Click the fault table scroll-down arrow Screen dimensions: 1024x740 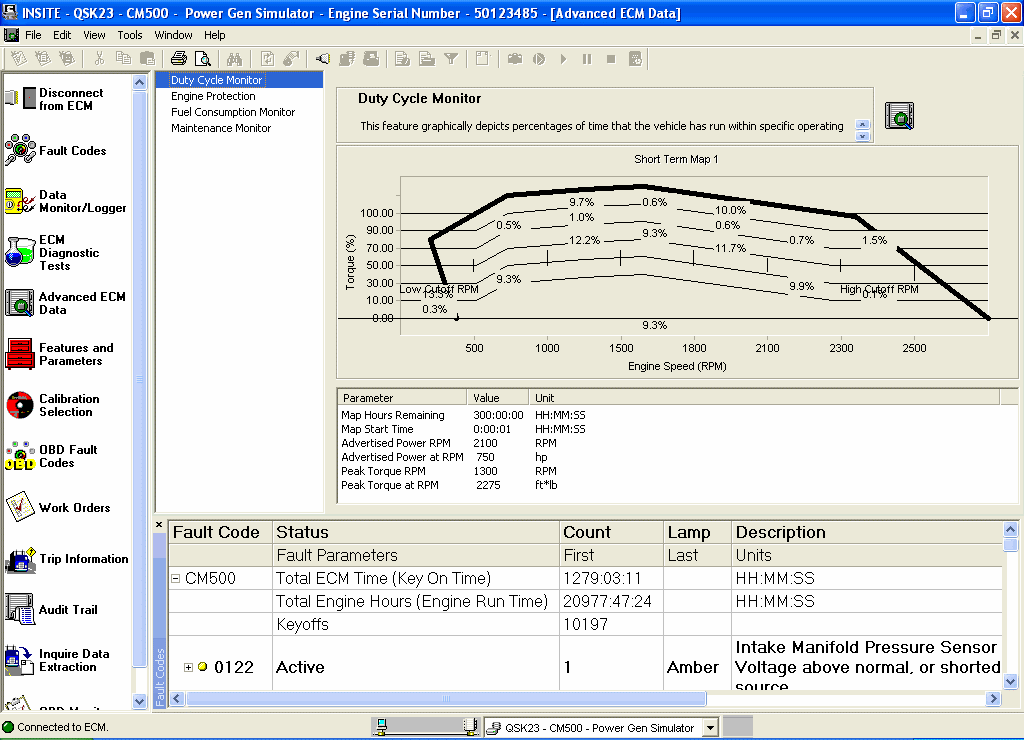point(1010,682)
